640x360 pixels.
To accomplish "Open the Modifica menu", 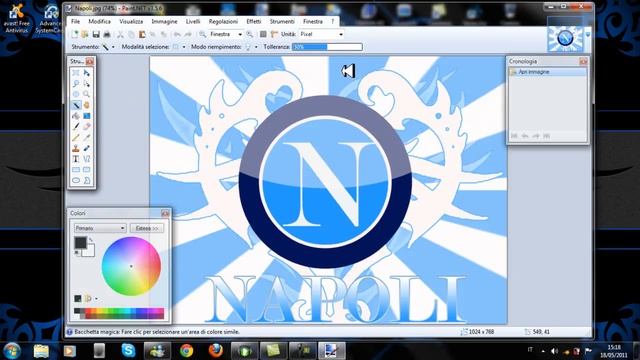I will [100, 21].
